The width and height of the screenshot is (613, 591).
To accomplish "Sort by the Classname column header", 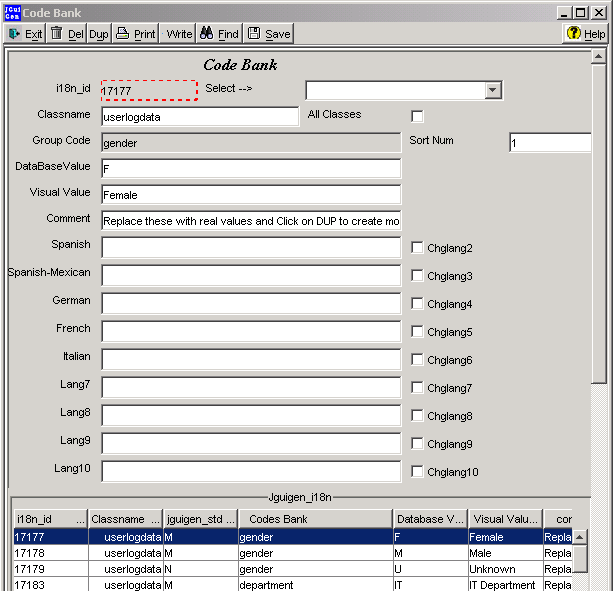I will (125, 519).
